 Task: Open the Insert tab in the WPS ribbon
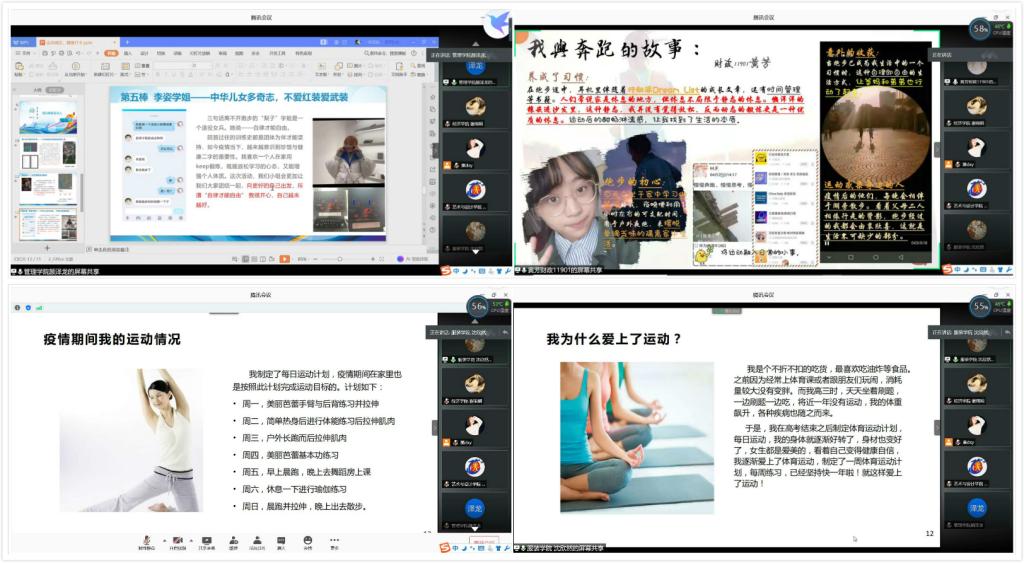(128, 53)
